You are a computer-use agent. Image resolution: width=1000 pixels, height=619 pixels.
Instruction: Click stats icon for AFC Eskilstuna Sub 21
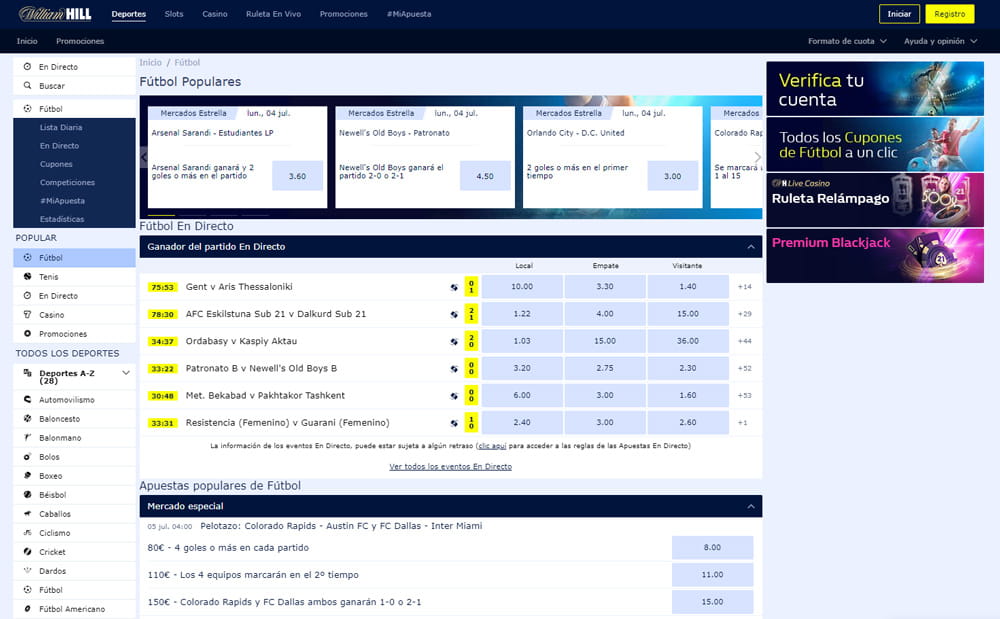tap(454, 314)
